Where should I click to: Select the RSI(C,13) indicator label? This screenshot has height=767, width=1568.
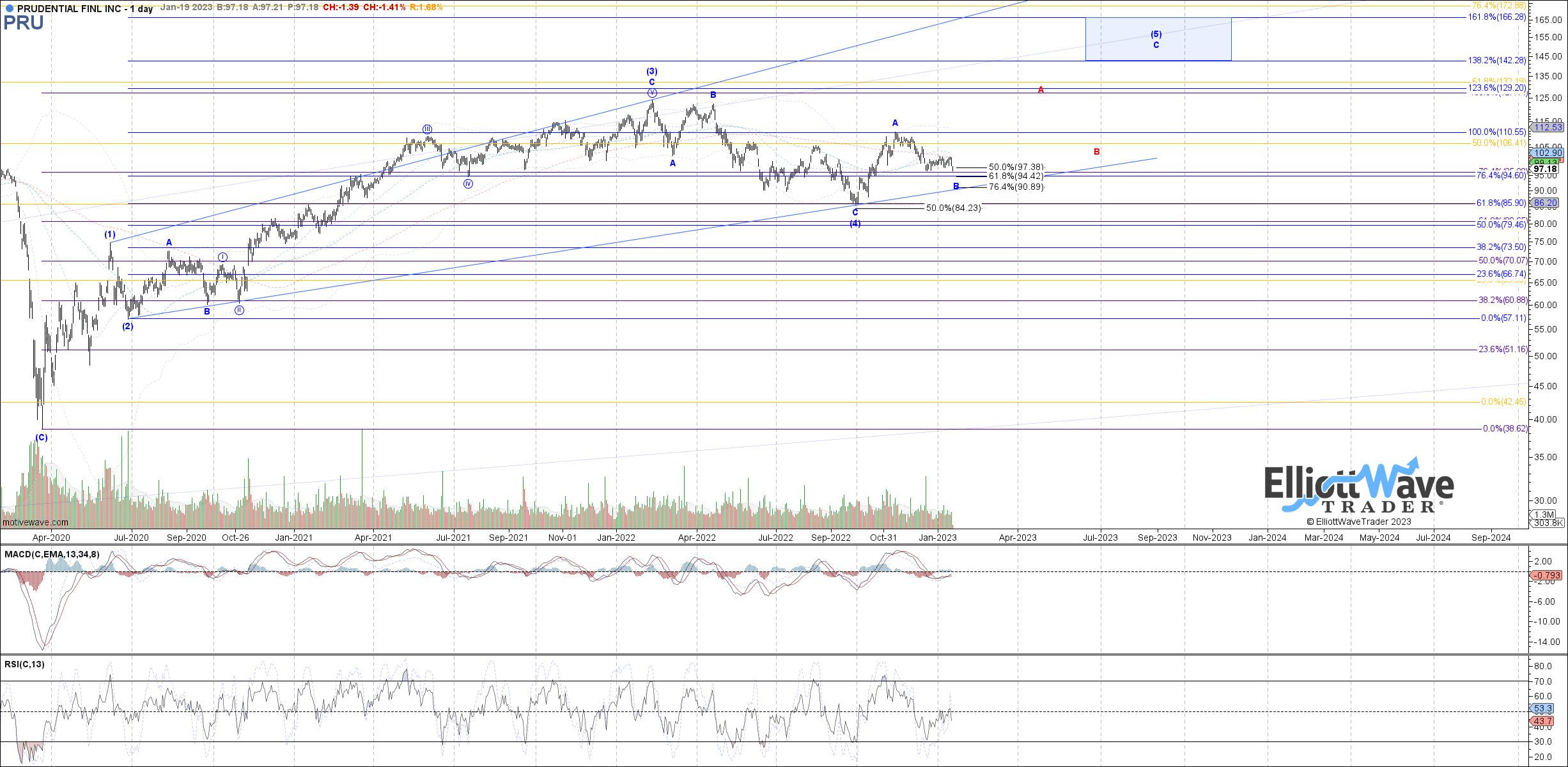pyautogui.click(x=24, y=664)
